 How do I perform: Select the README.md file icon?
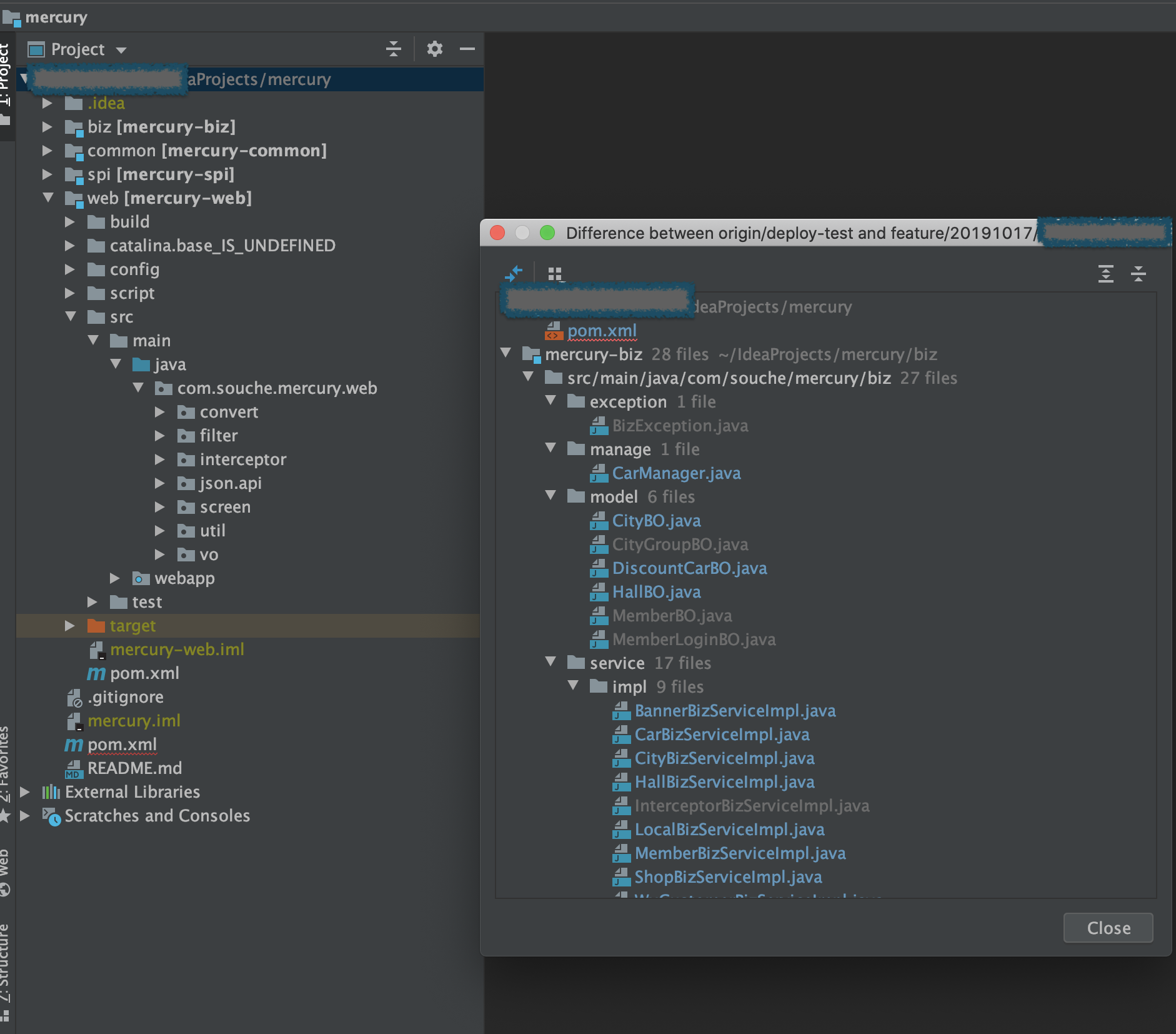74,769
